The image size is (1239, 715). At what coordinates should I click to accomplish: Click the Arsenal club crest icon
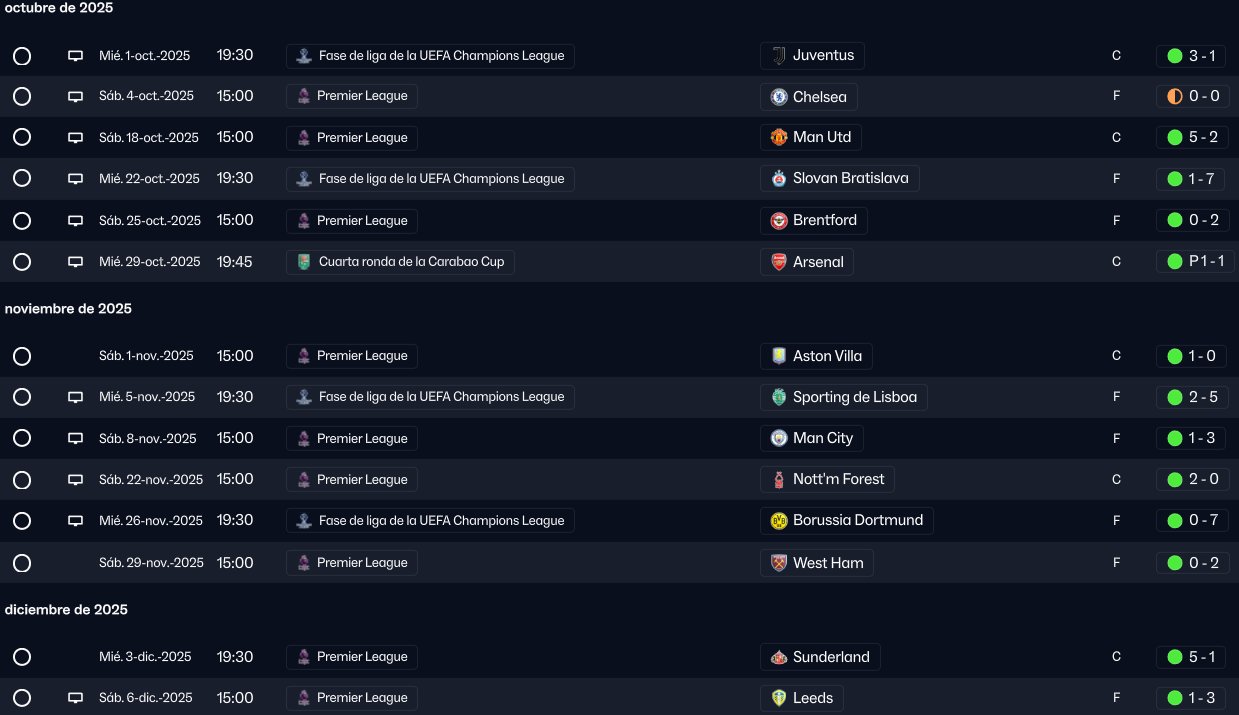coord(779,262)
